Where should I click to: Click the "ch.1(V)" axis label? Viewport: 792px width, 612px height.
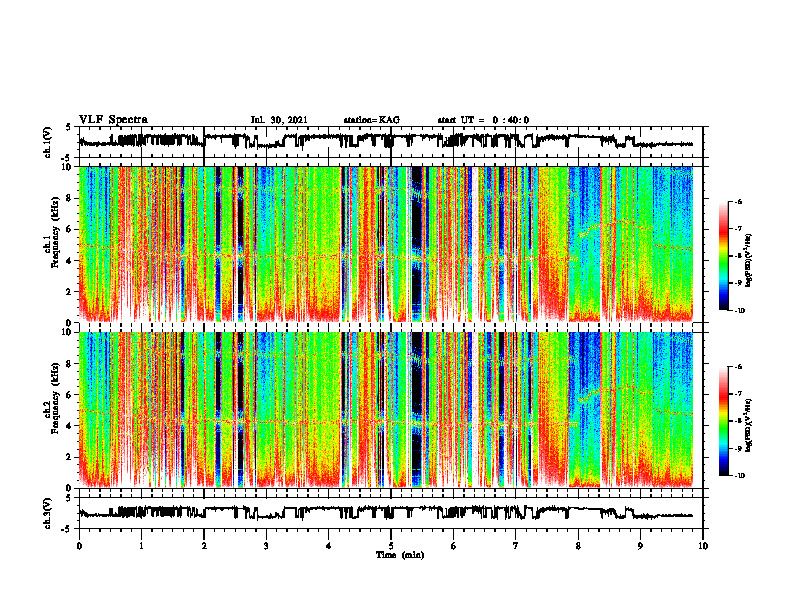(47, 142)
